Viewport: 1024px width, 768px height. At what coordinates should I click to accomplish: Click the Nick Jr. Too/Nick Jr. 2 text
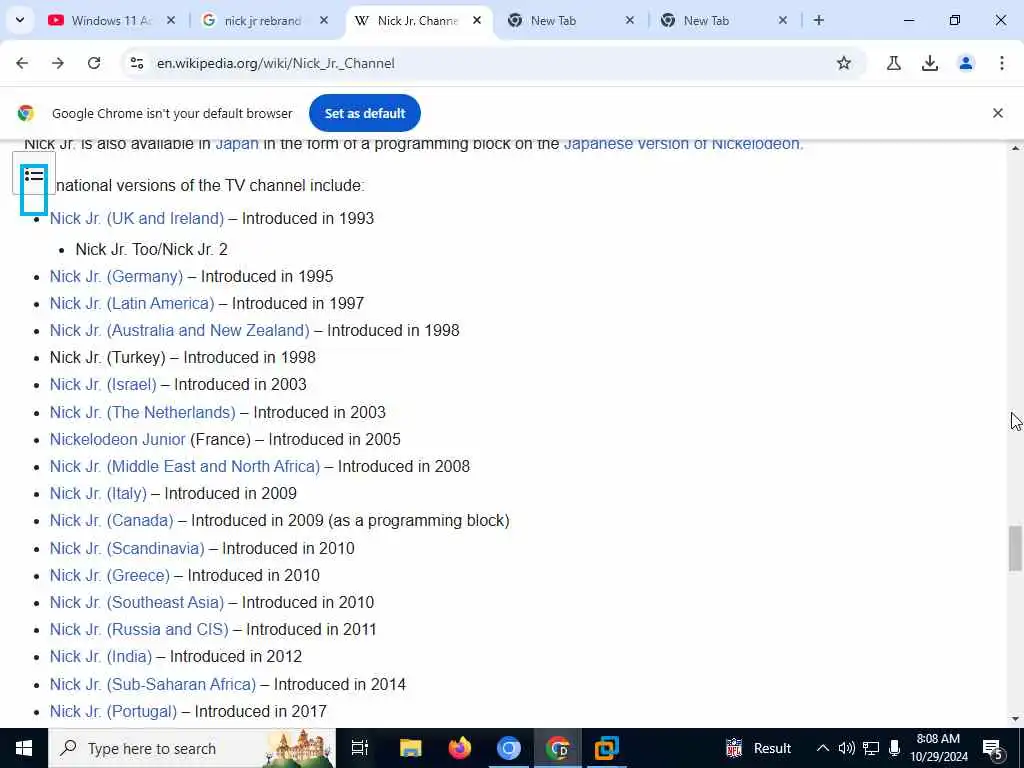(152, 249)
